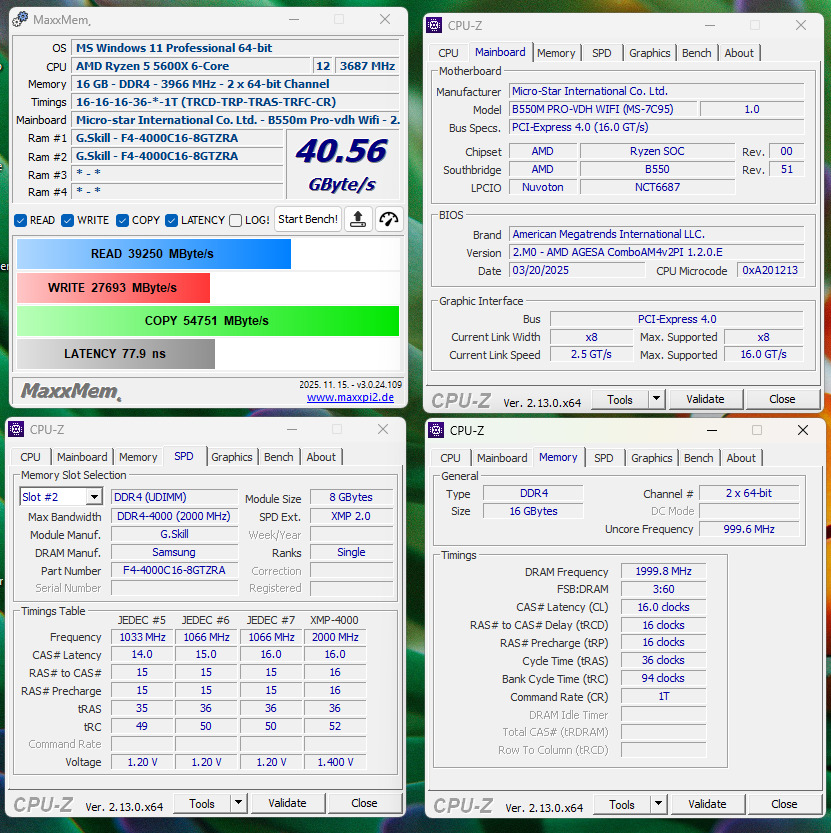Click Close button in Mainboard window
831x833 pixels.
[x=783, y=399]
